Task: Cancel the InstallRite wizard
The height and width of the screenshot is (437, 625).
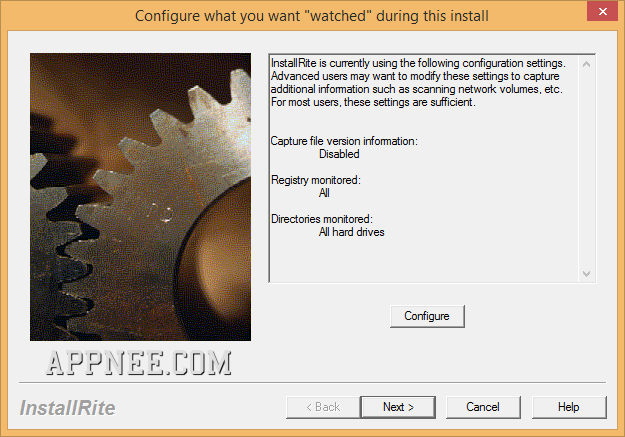Action: tap(483, 407)
